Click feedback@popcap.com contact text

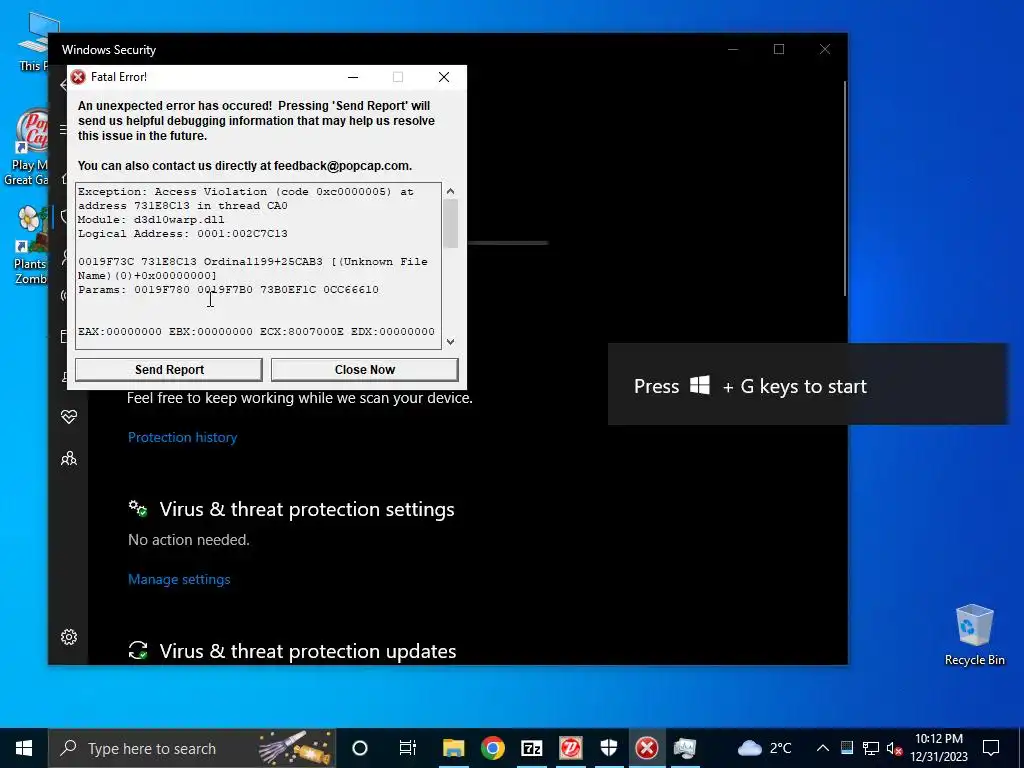click(x=342, y=166)
